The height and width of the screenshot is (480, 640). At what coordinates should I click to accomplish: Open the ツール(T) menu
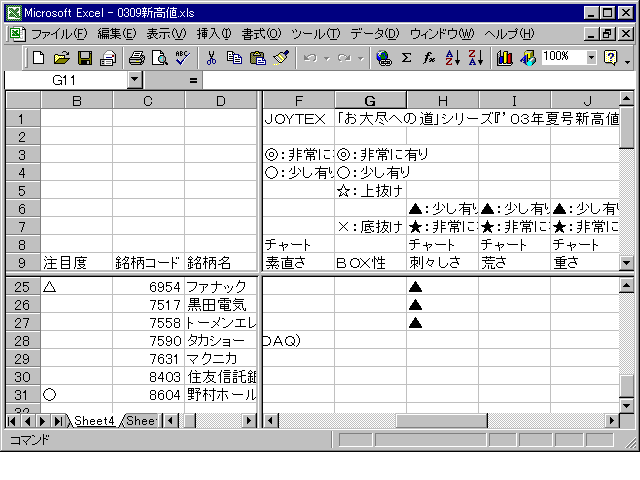pos(316,33)
